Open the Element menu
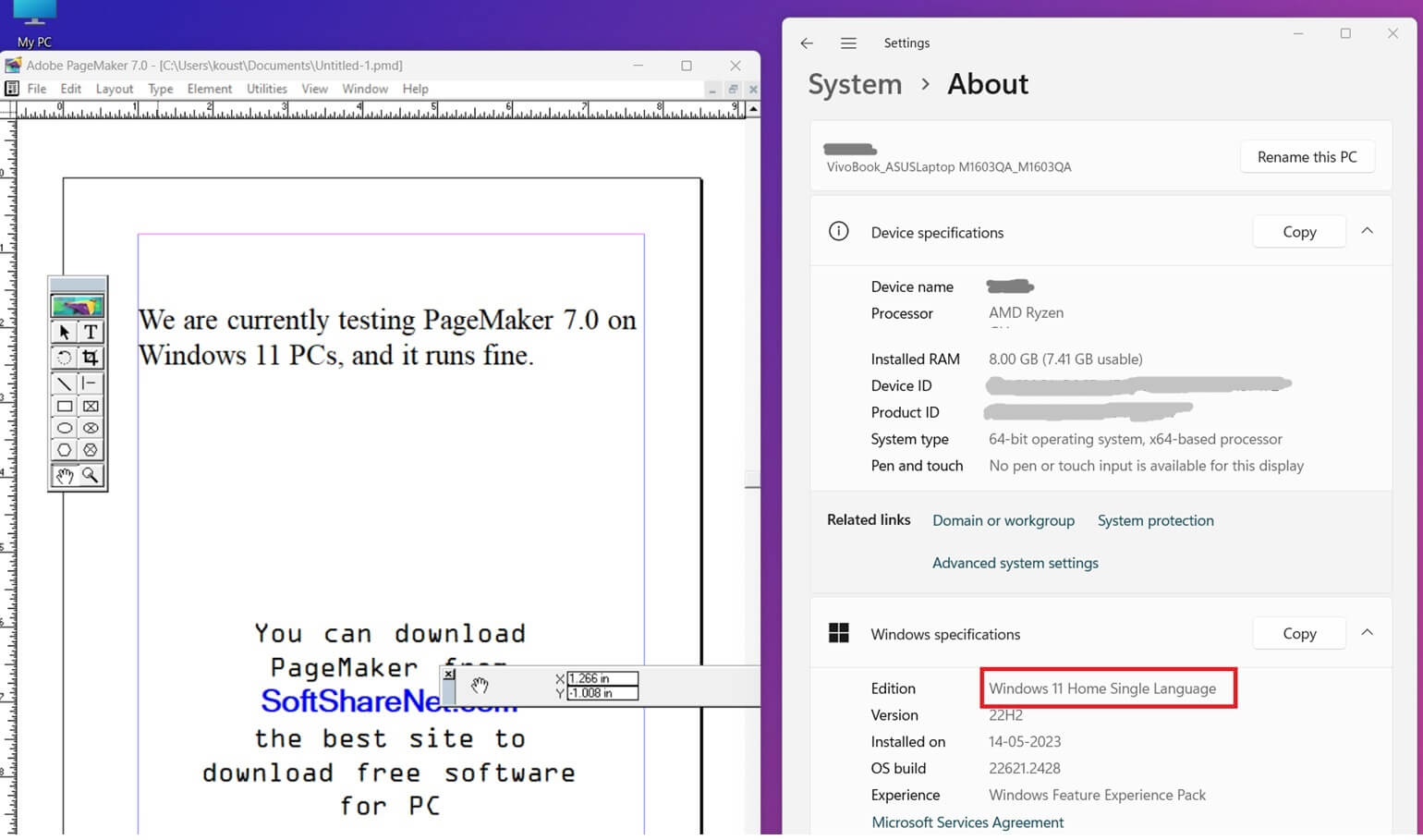1423x840 pixels. coord(210,89)
